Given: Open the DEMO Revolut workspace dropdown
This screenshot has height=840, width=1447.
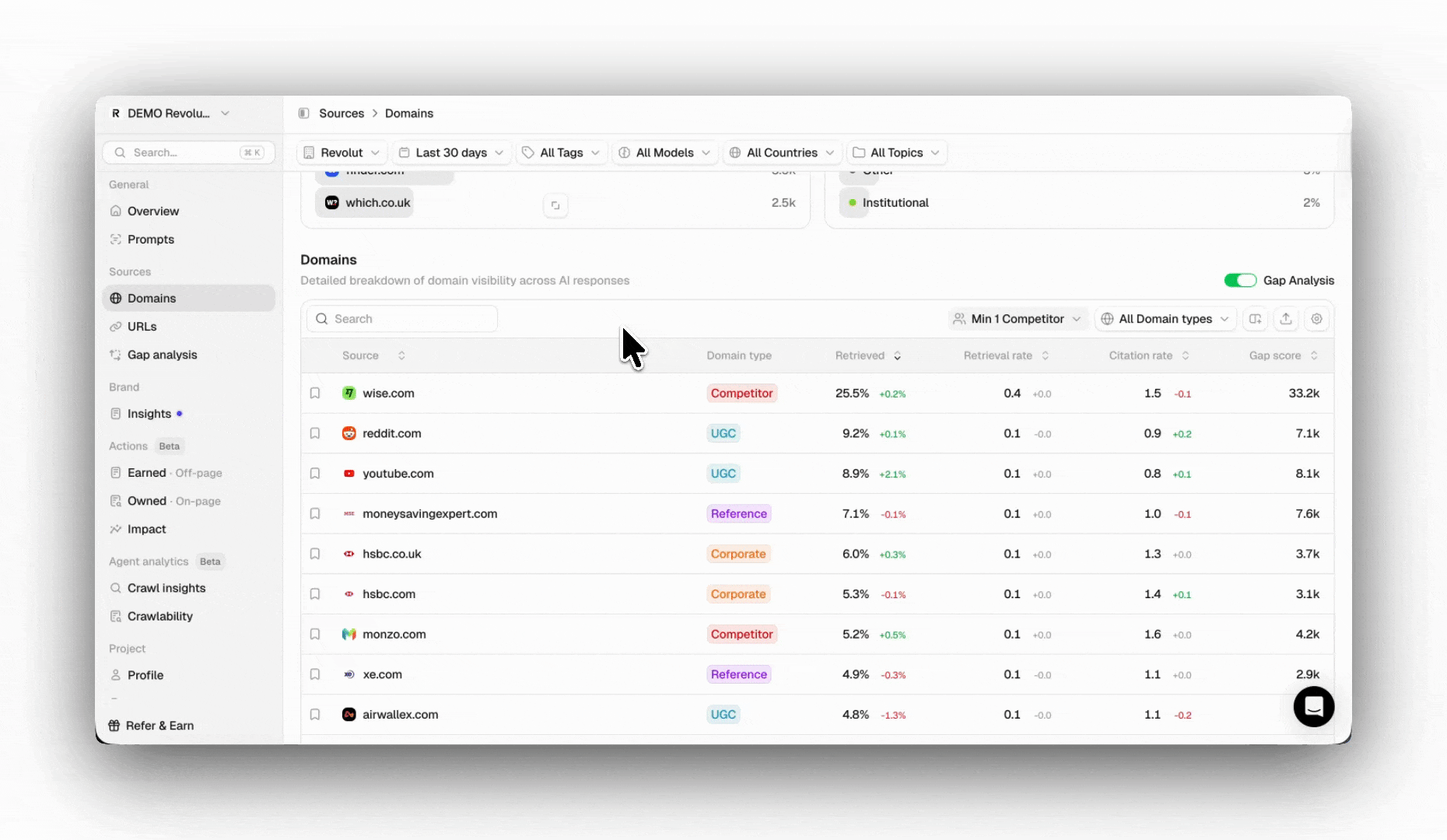Looking at the screenshot, I should pyautogui.click(x=171, y=114).
